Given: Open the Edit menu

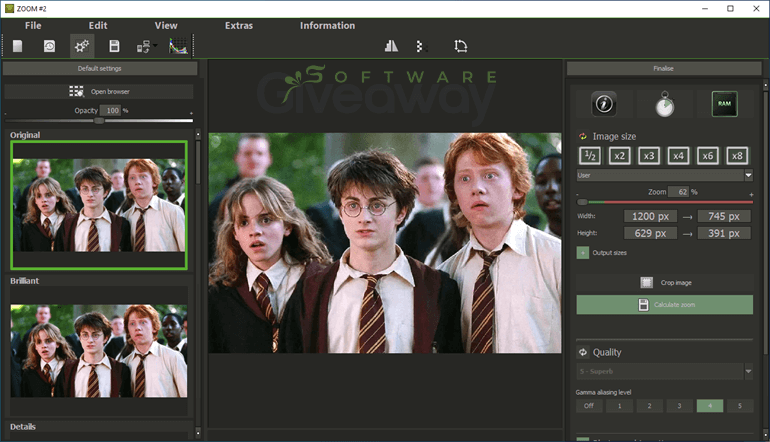Looking at the screenshot, I should [98, 26].
